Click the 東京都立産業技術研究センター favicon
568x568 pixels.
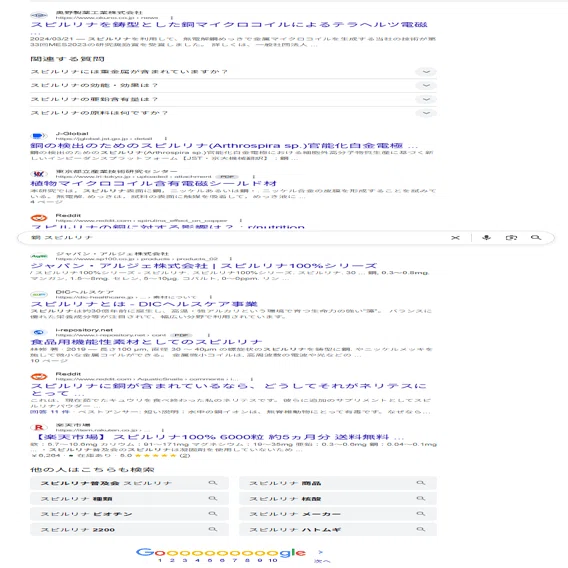point(39,174)
